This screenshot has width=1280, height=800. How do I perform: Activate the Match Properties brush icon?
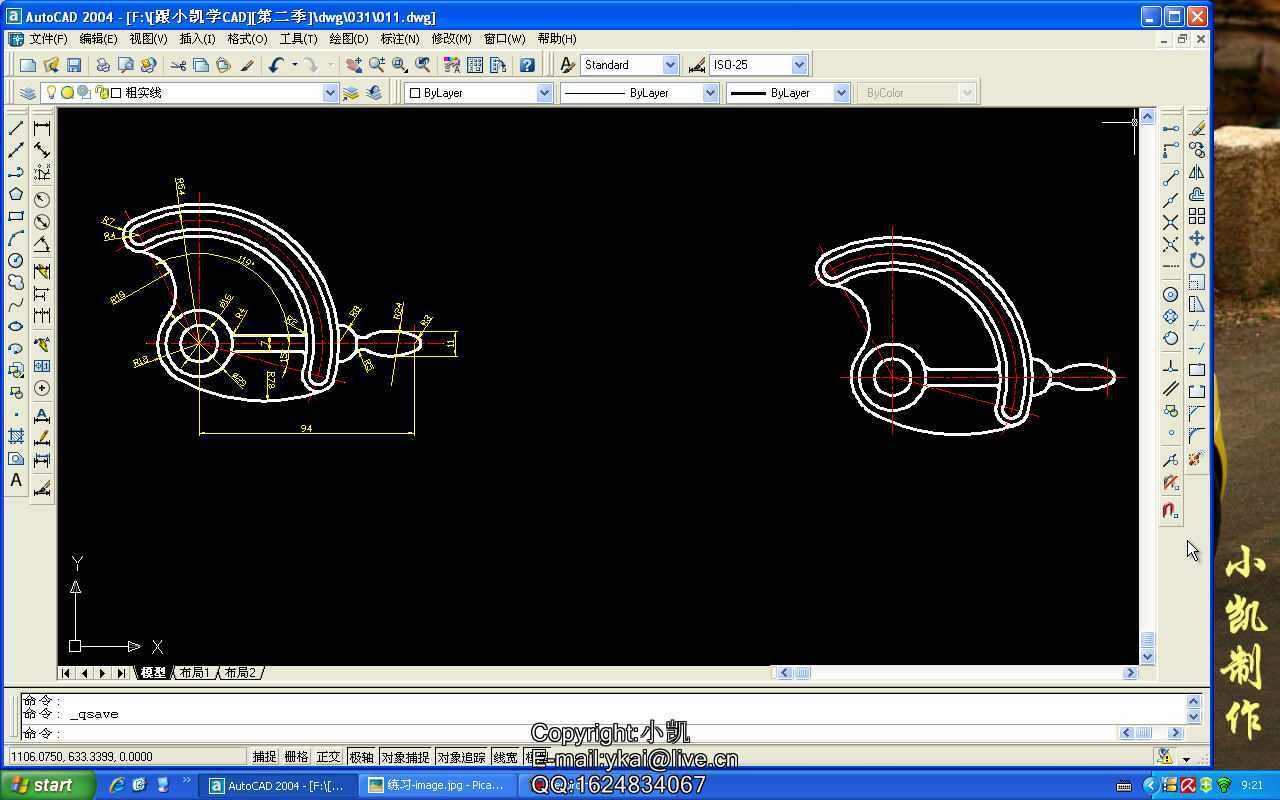coord(247,65)
